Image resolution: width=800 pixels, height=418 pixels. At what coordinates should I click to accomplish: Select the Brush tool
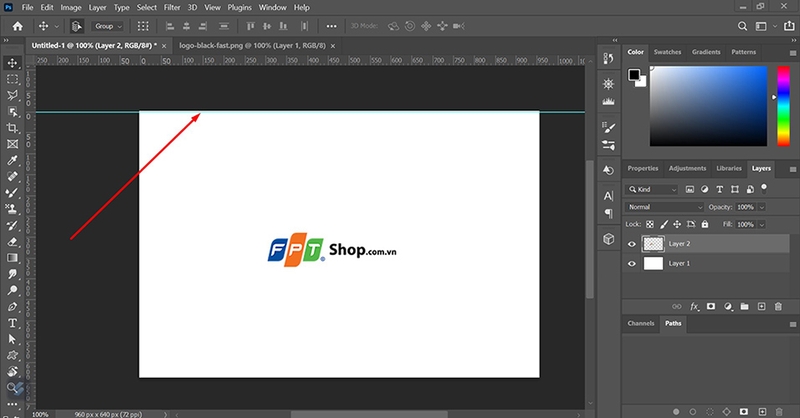click(12, 193)
